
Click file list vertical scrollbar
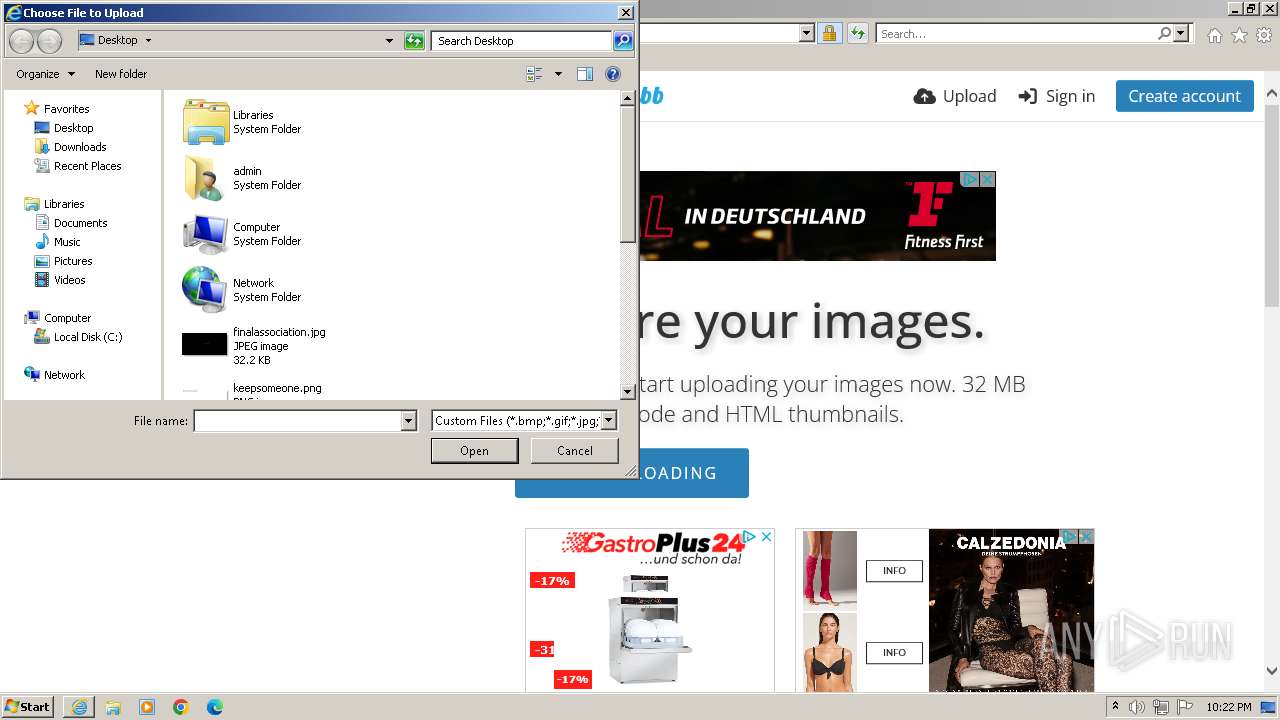point(628,245)
